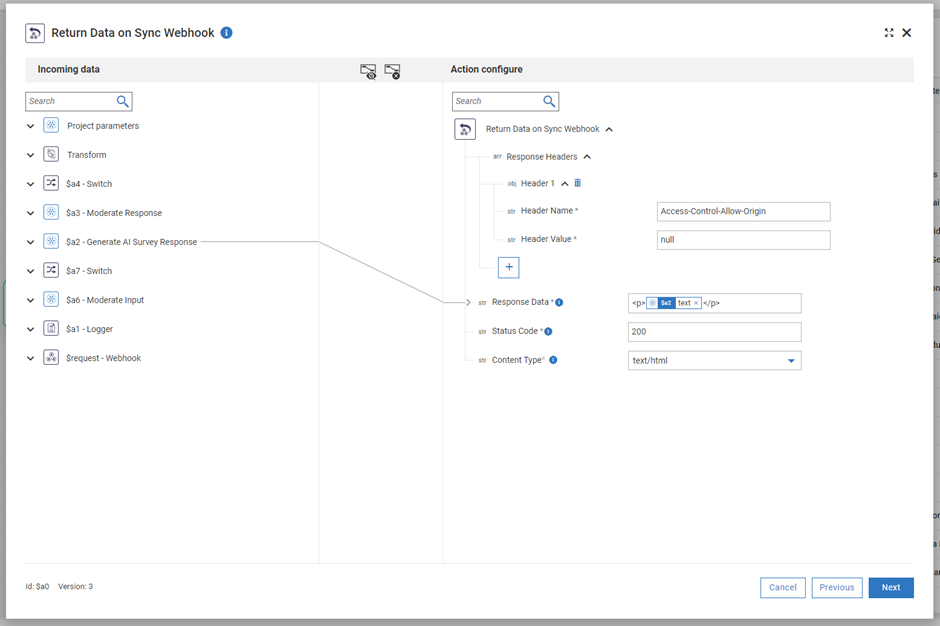Click the webhook icon beside the dialog title
940x626 pixels.
(35, 32)
